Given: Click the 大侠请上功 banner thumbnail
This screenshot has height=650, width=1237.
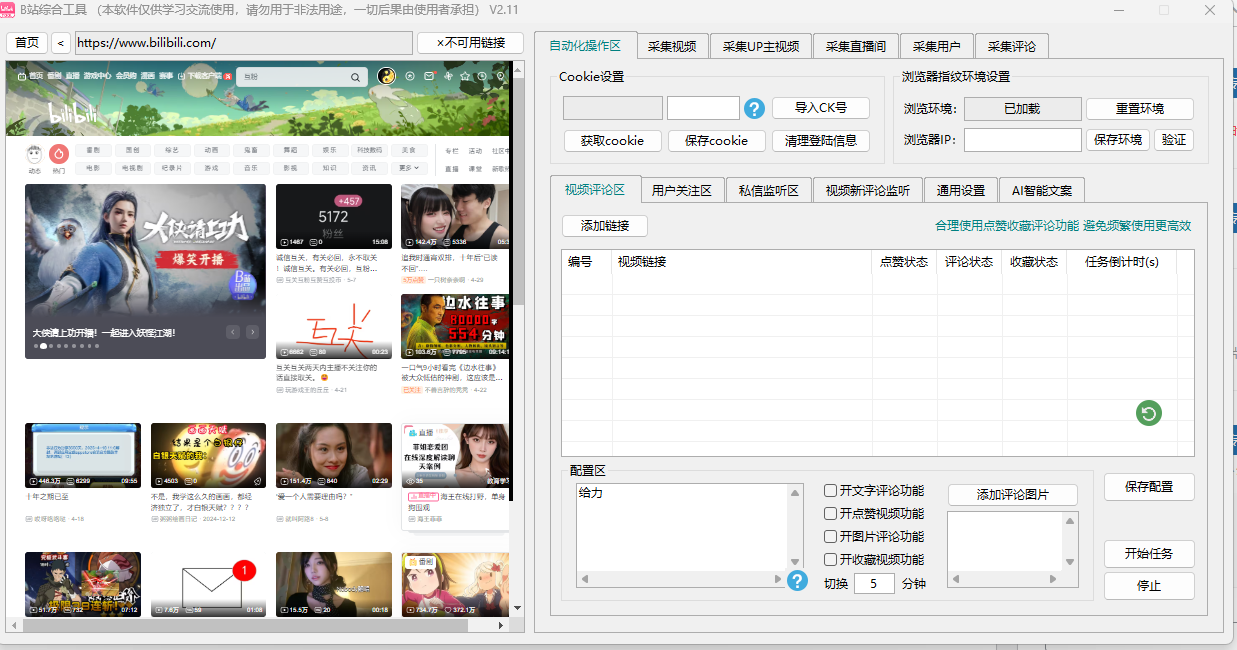Looking at the screenshot, I should point(145,271).
